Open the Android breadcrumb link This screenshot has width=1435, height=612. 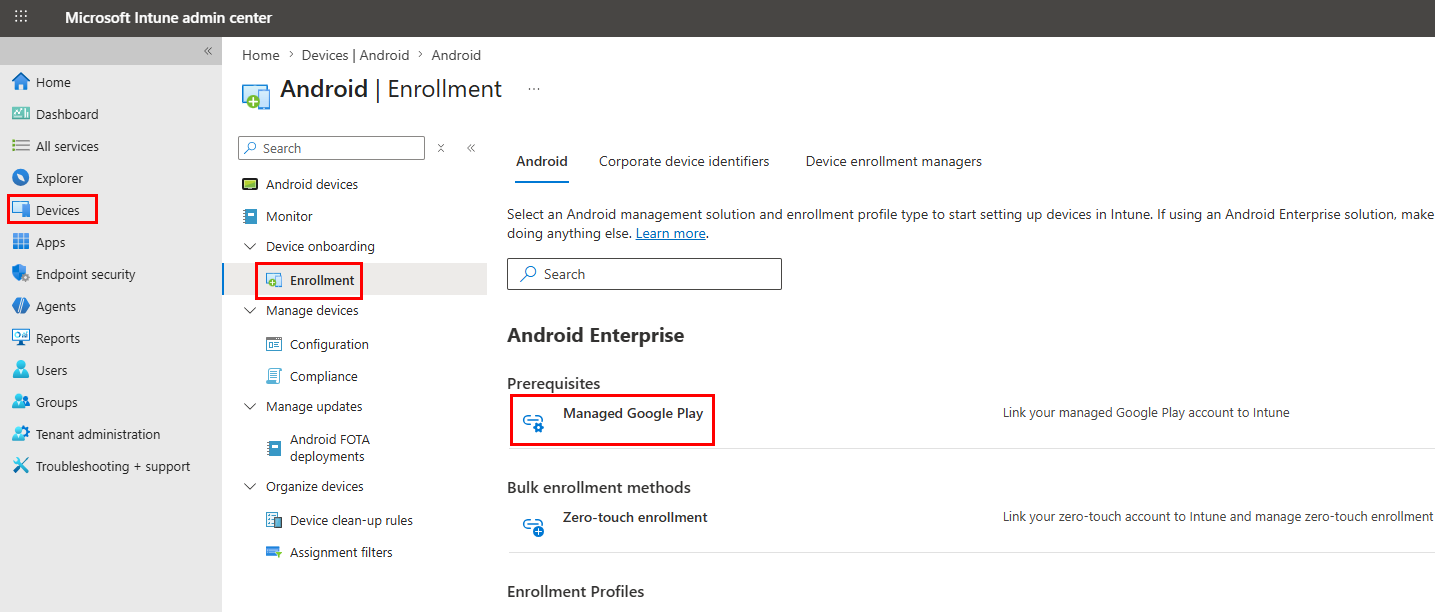point(456,55)
